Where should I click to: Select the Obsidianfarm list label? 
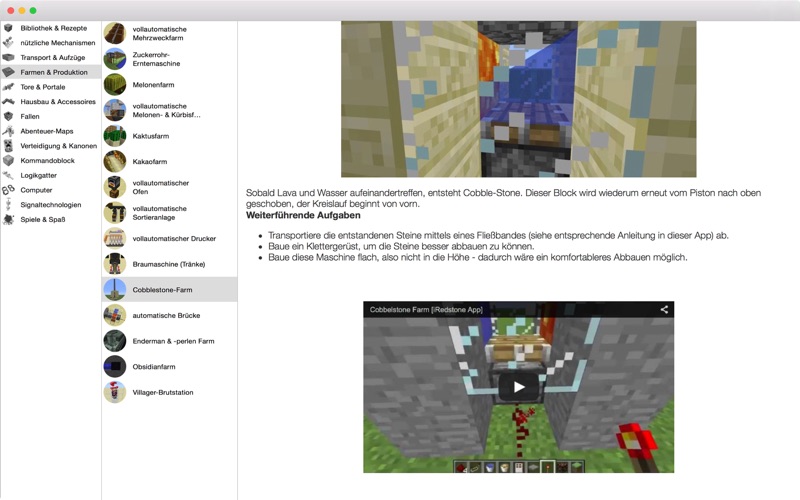[154, 367]
